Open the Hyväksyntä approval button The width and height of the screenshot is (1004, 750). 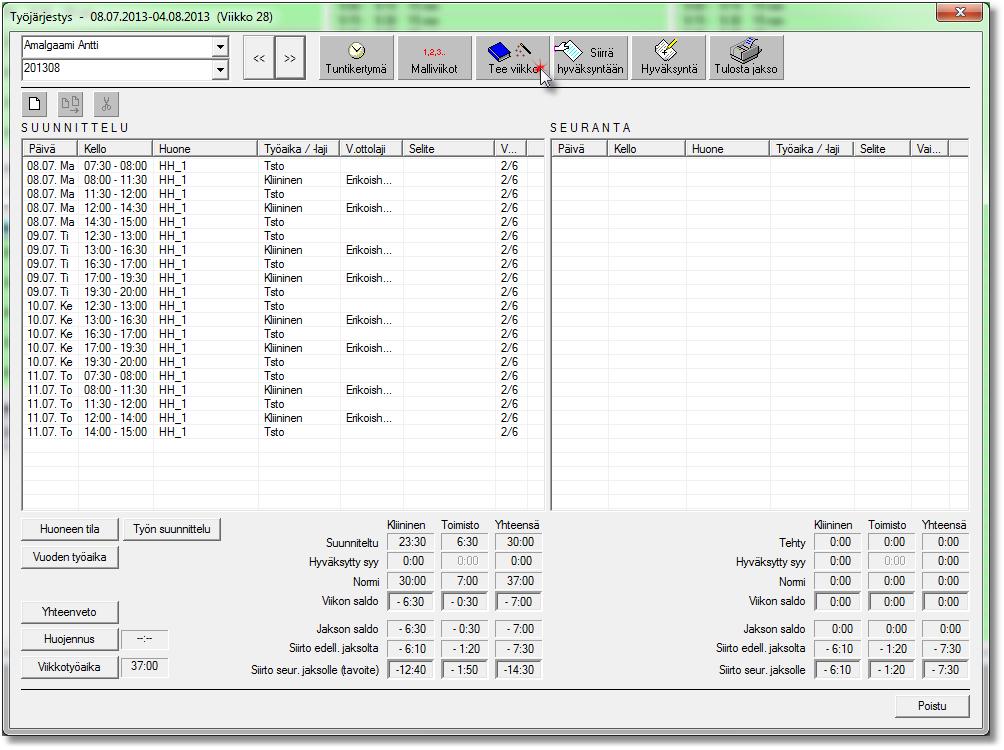point(668,58)
